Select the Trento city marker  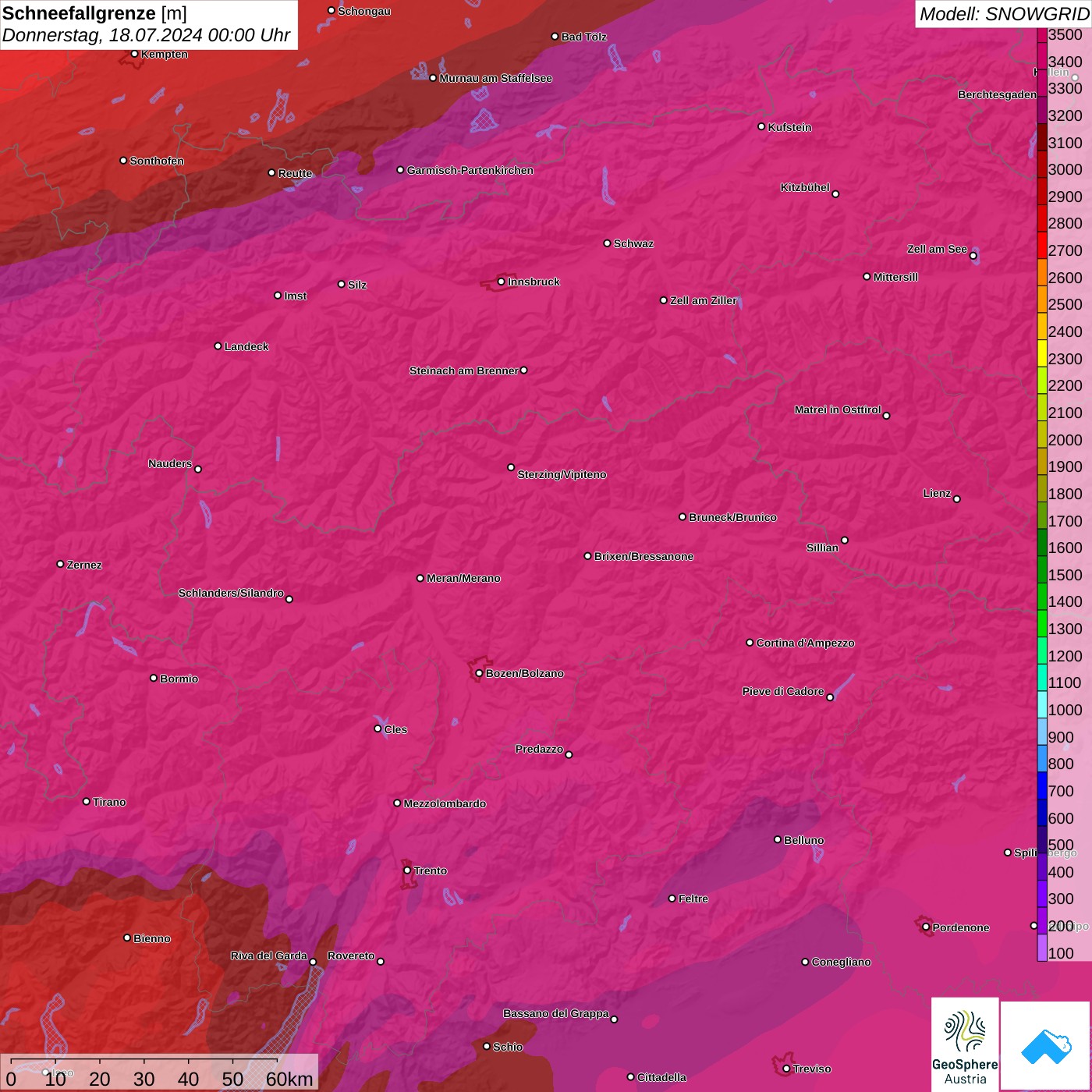point(407,870)
